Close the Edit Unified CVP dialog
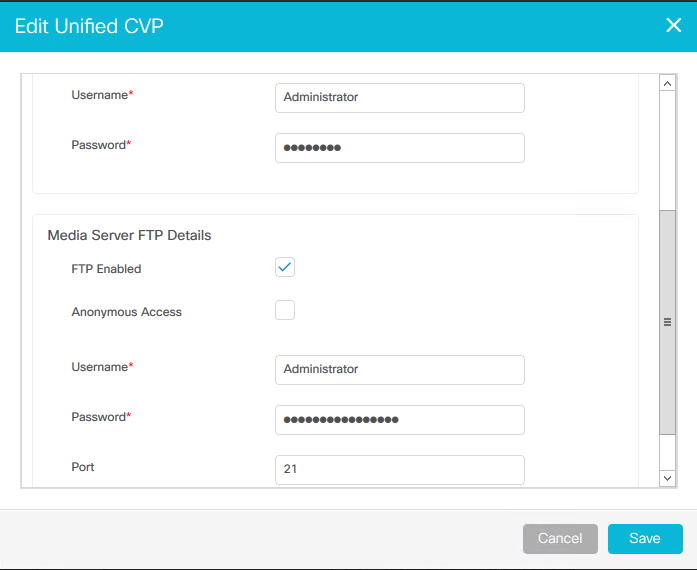 (673, 25)
